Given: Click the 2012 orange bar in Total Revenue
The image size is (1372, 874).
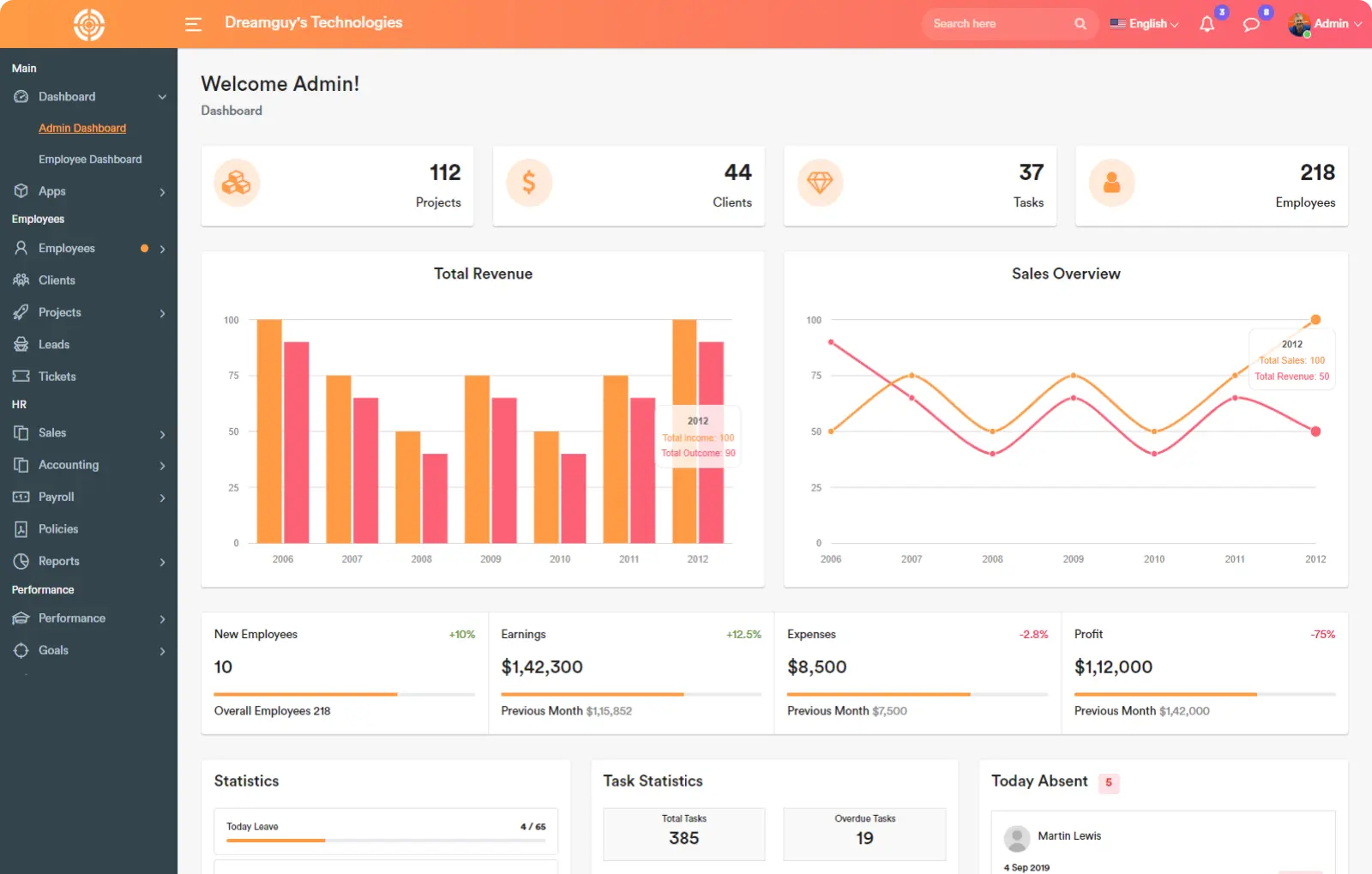Looking at the screenshot, I should tap(684, 431).
